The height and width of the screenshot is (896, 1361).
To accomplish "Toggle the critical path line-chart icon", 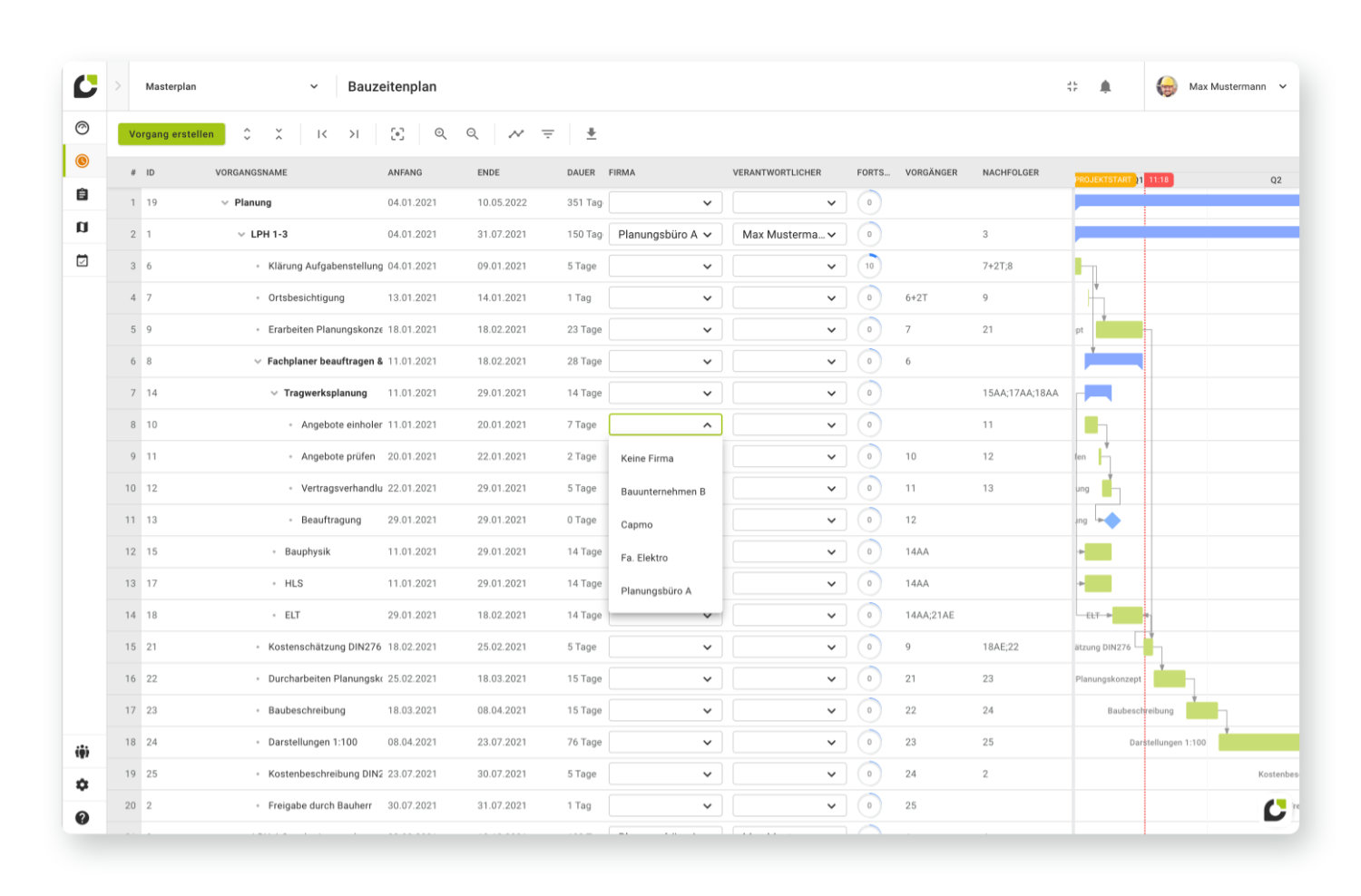I will point(515,134).
